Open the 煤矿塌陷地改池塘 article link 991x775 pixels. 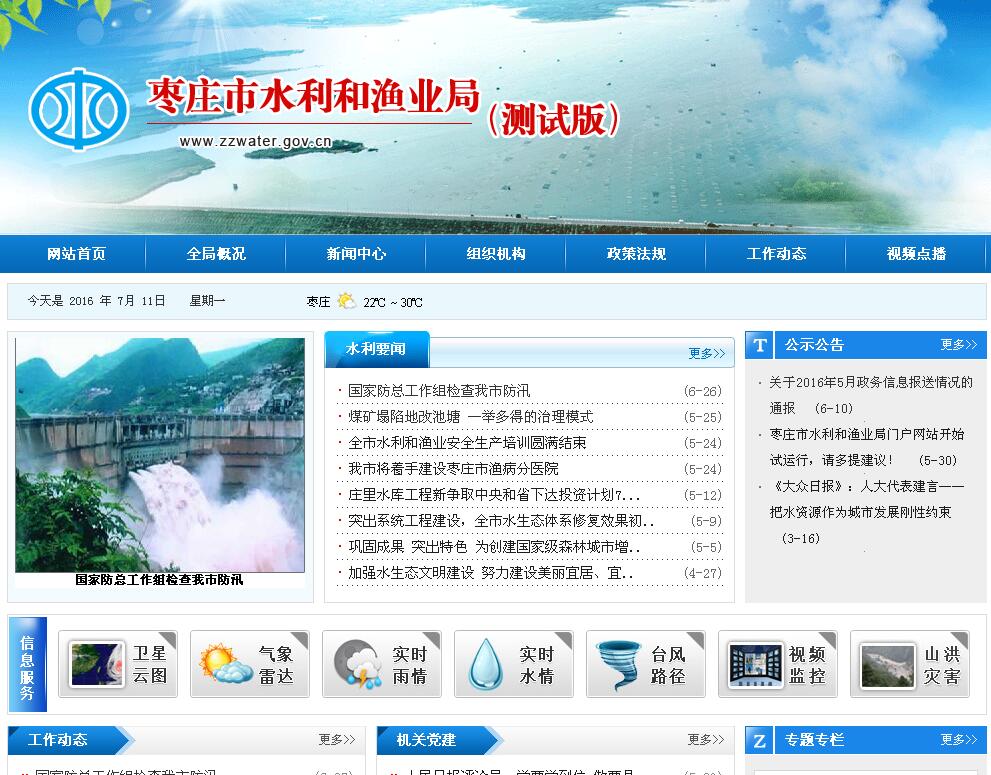click(x=470, y=417)
